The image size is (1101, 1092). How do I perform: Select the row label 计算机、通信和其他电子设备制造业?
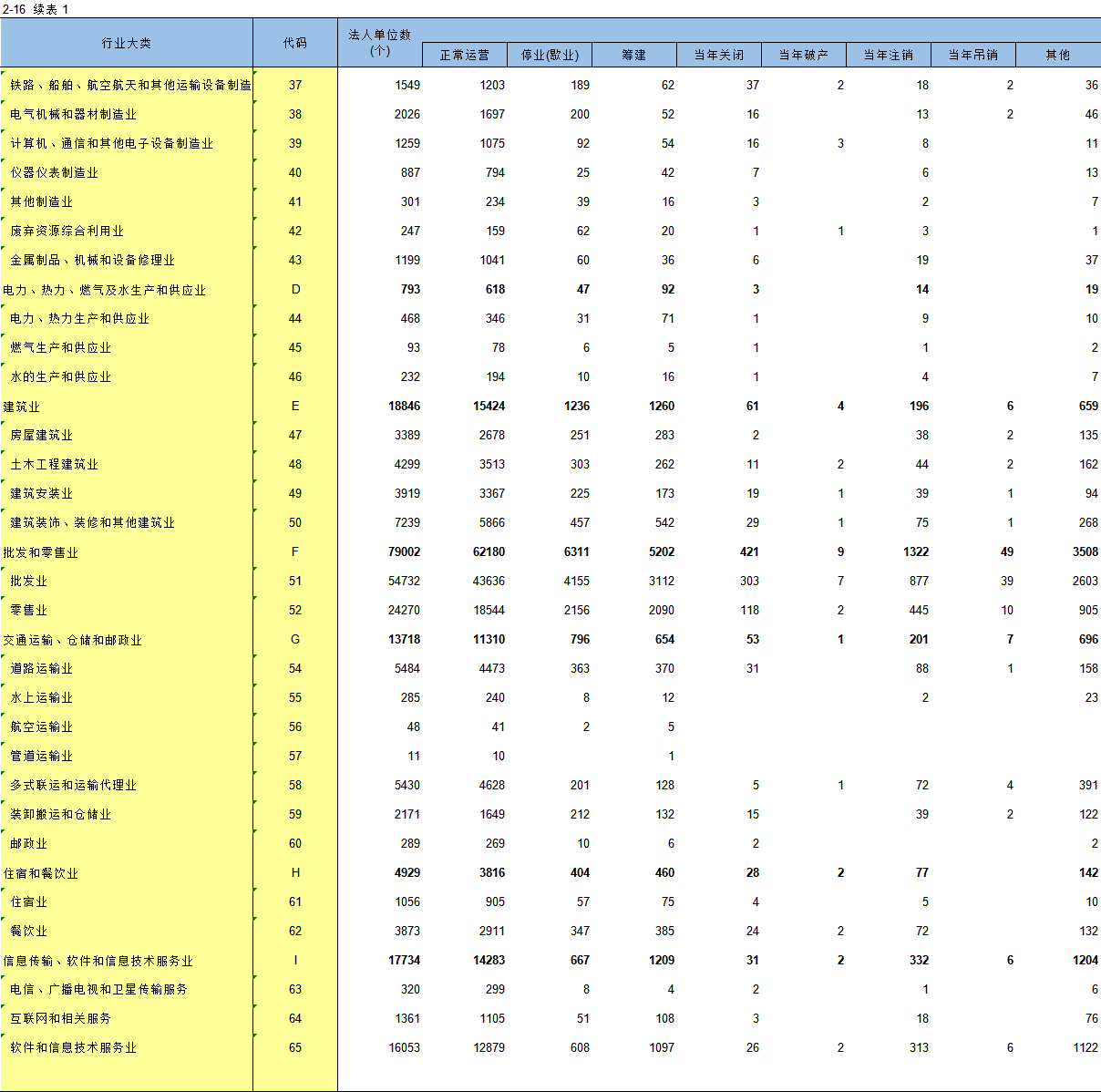coord(111,143)
